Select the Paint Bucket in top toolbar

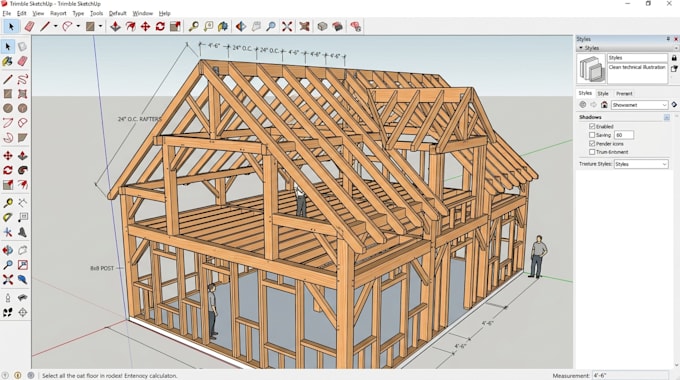click(223, 26)
